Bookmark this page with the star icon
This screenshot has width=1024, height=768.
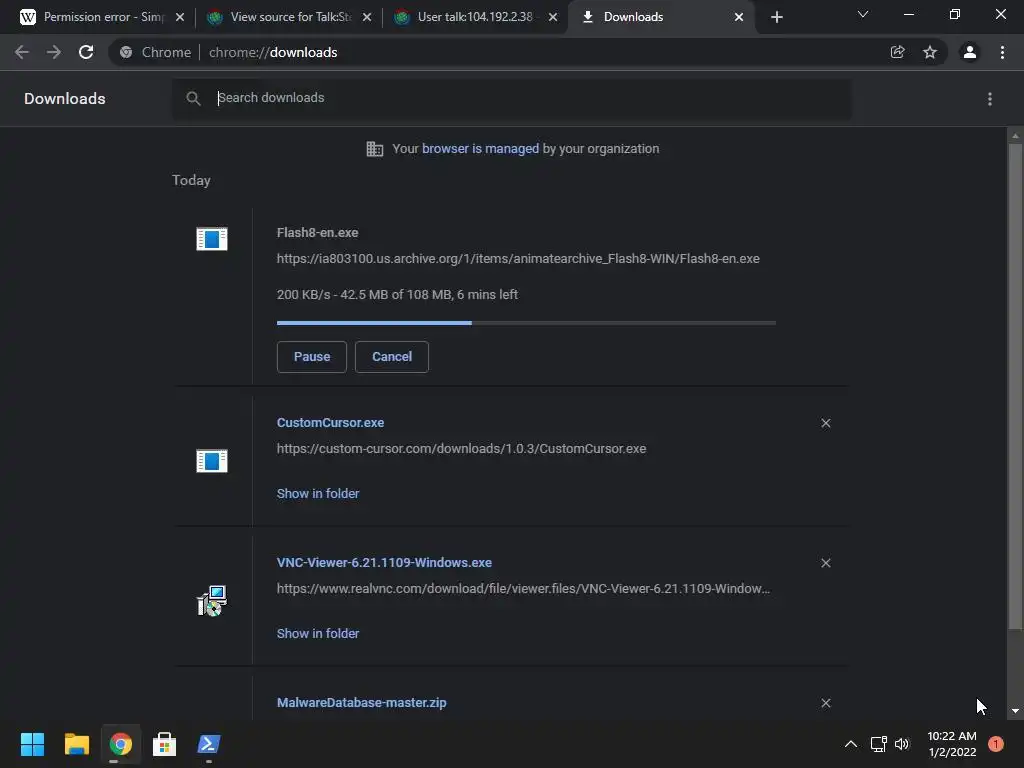930,52
